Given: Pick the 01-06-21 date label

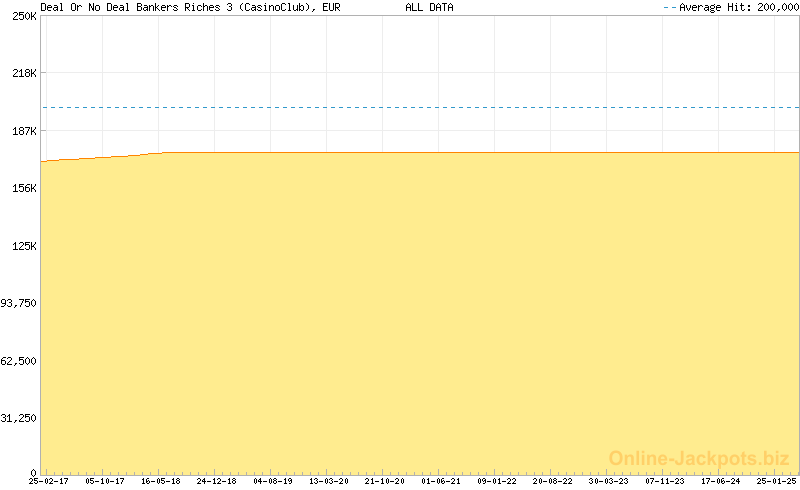Looking at the screenshot, I should pos(441,481).
